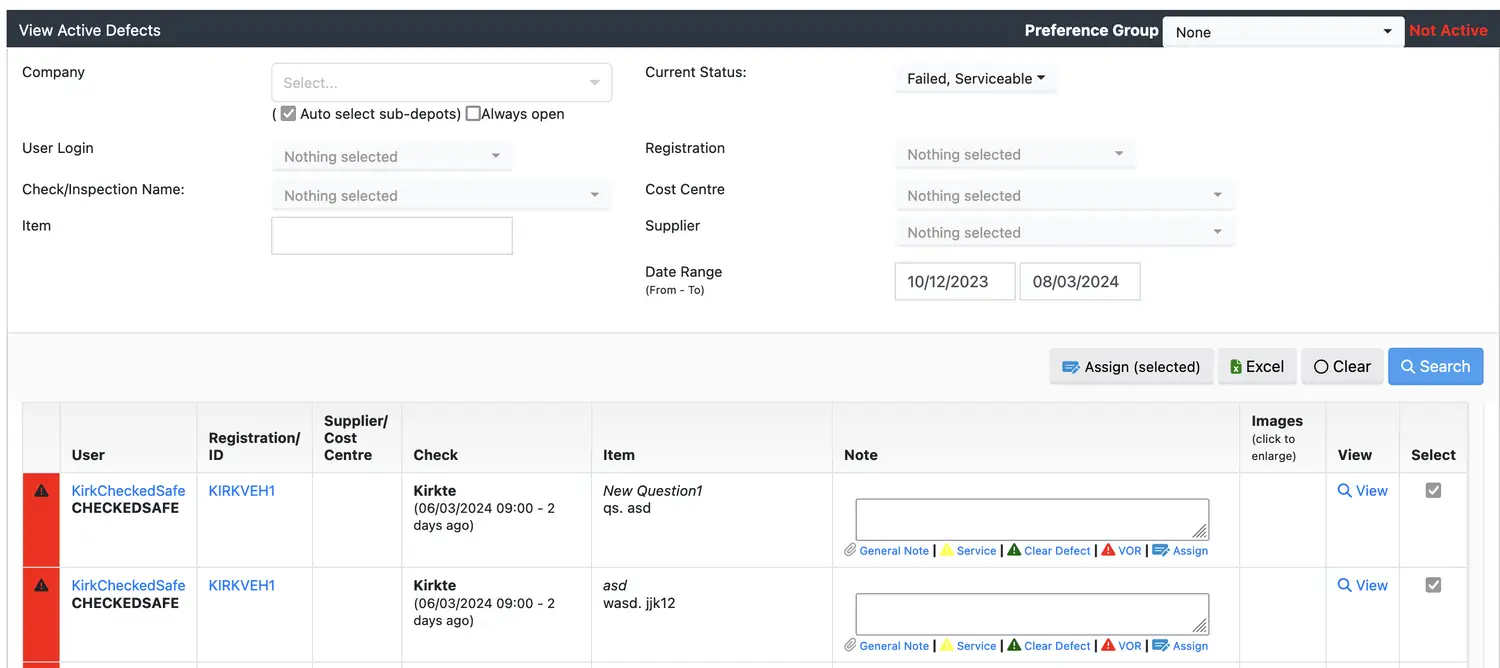Click the warning icon in second defect row
The image size is (1500, 668).
pyautogui.click(x=41, y=586)
